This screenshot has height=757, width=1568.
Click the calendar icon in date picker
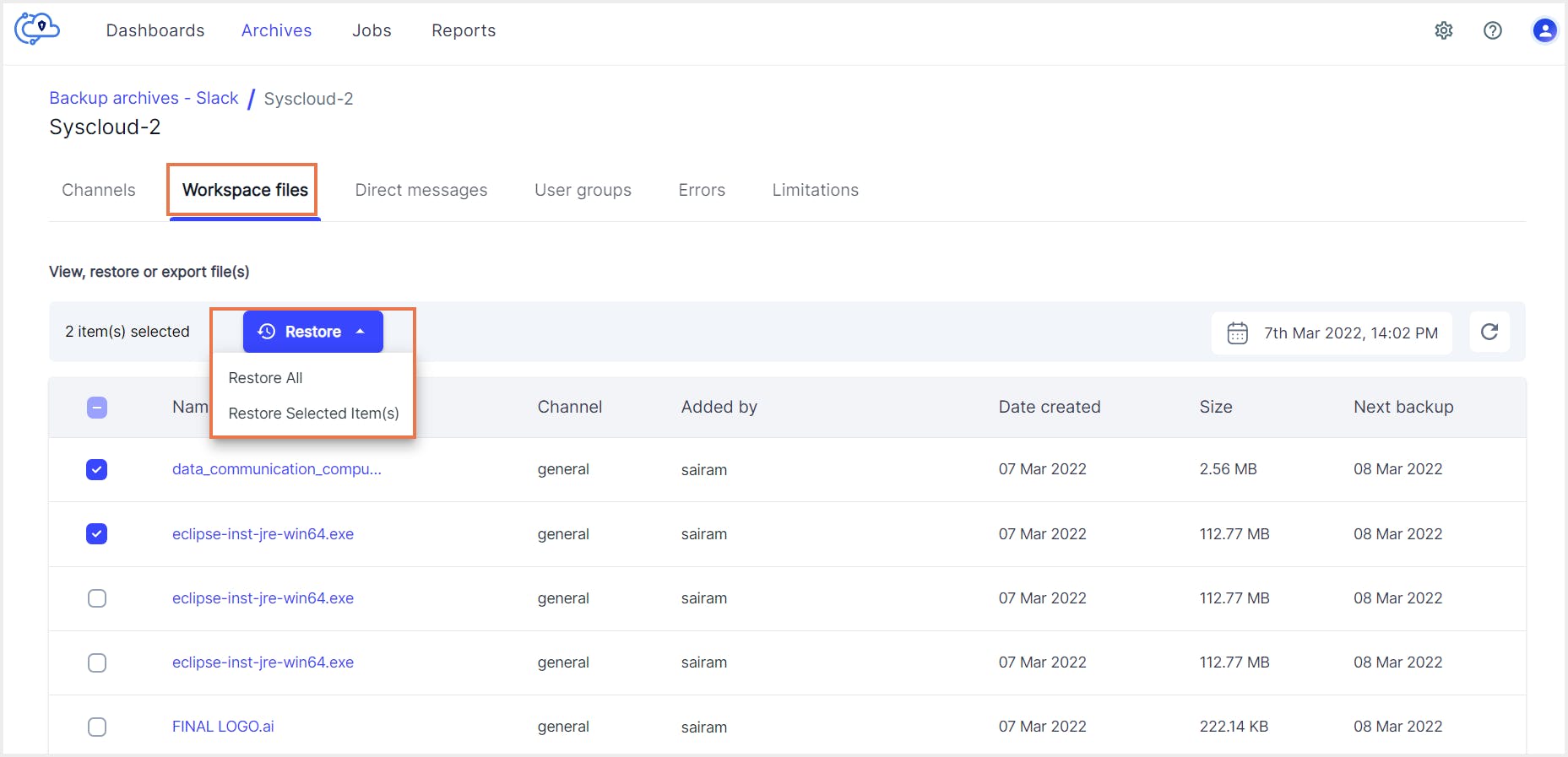[1237, 333]
